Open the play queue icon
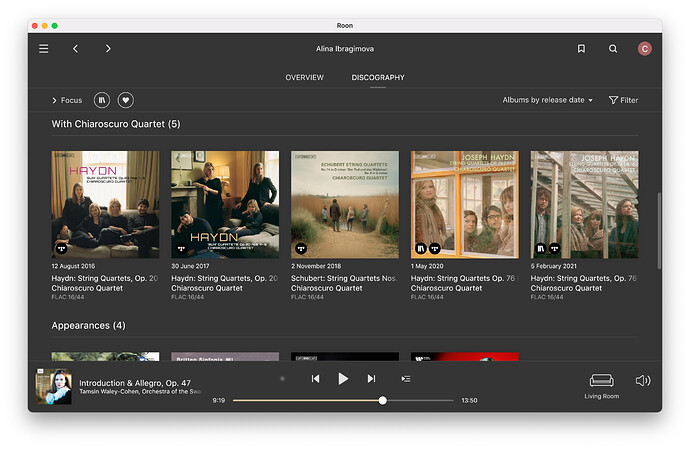 pos(406,379)
